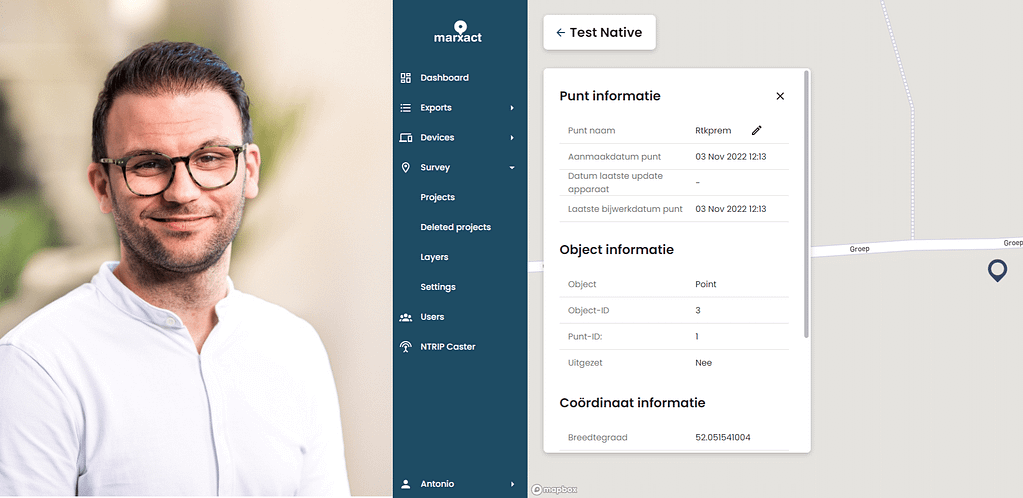The height and width of the screenshot is (498, 1023).
Task: Click the back arrow beside Test Native
Action: point(560,33)
